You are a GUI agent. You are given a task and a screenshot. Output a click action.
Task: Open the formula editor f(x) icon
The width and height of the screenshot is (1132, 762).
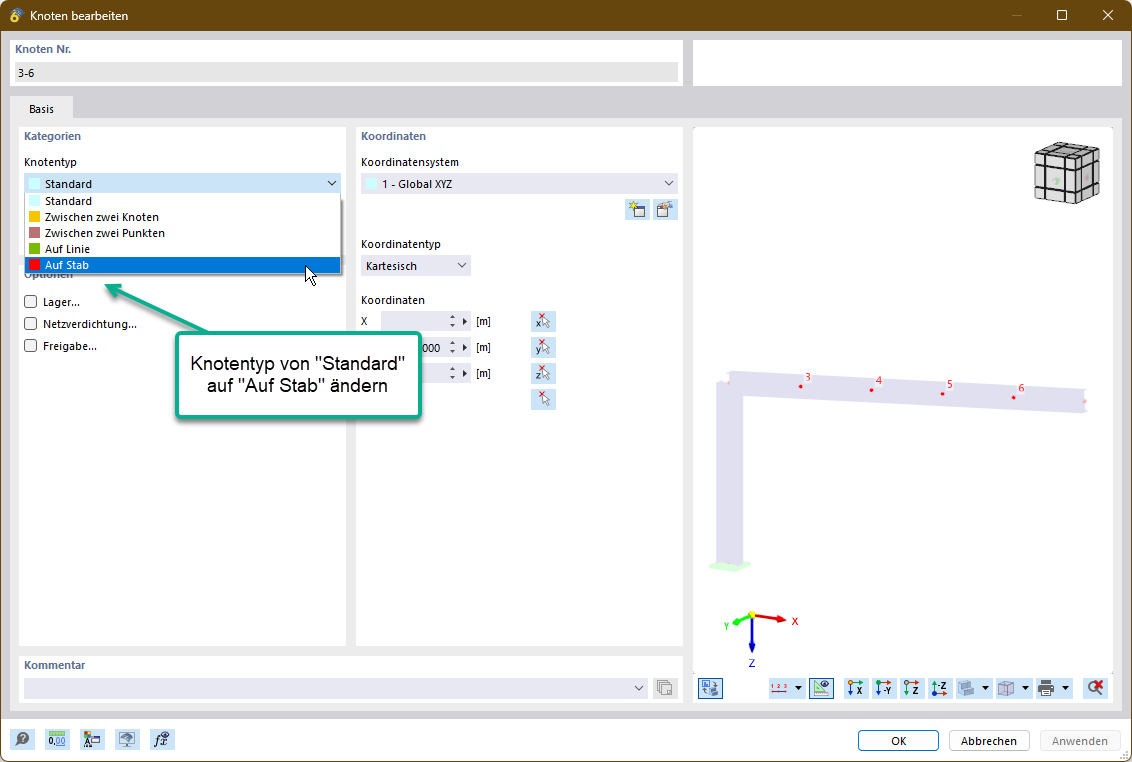point(161,739)
